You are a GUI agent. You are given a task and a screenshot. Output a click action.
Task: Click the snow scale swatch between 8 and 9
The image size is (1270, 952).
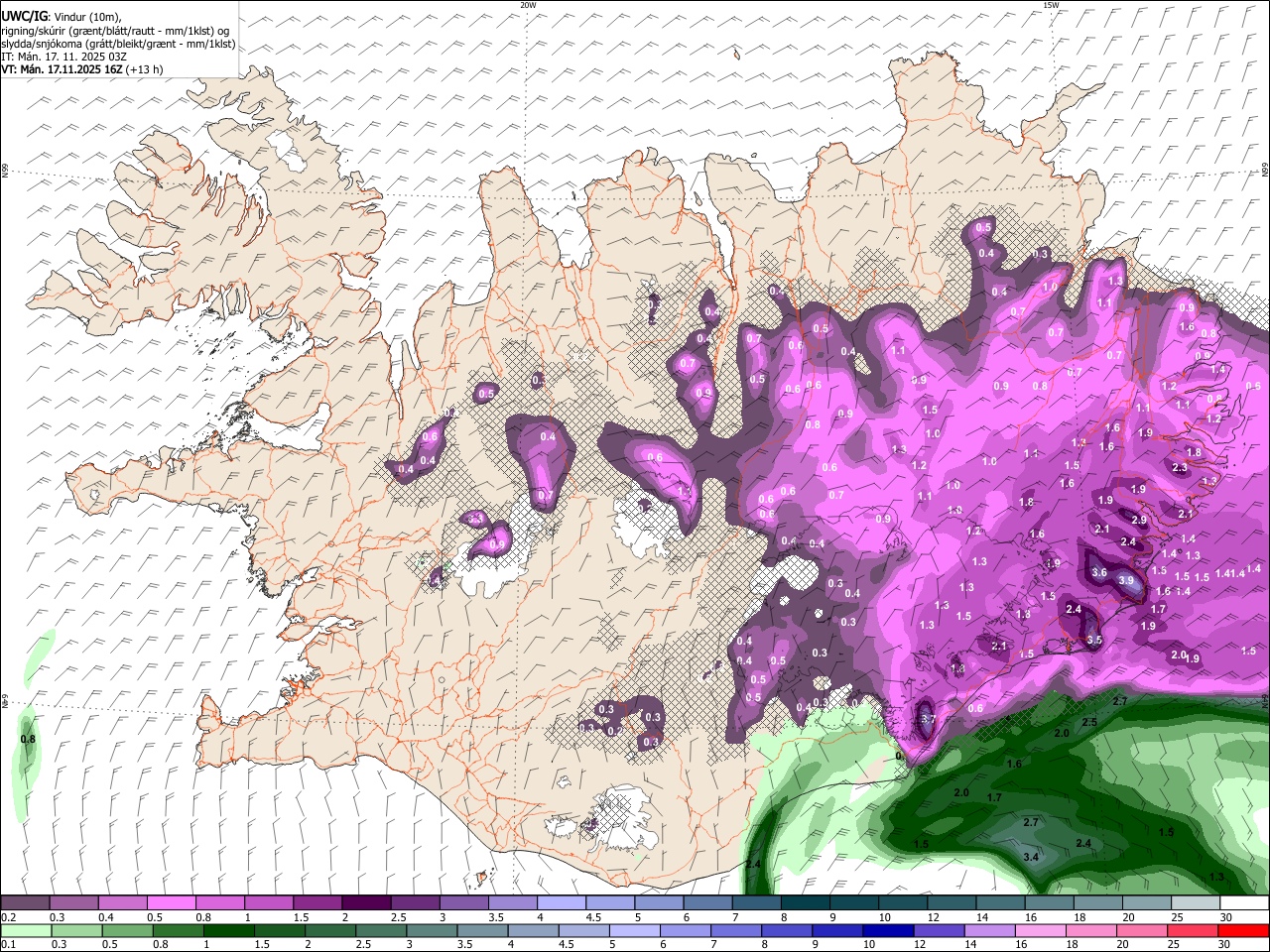click(x=806, y=903)
